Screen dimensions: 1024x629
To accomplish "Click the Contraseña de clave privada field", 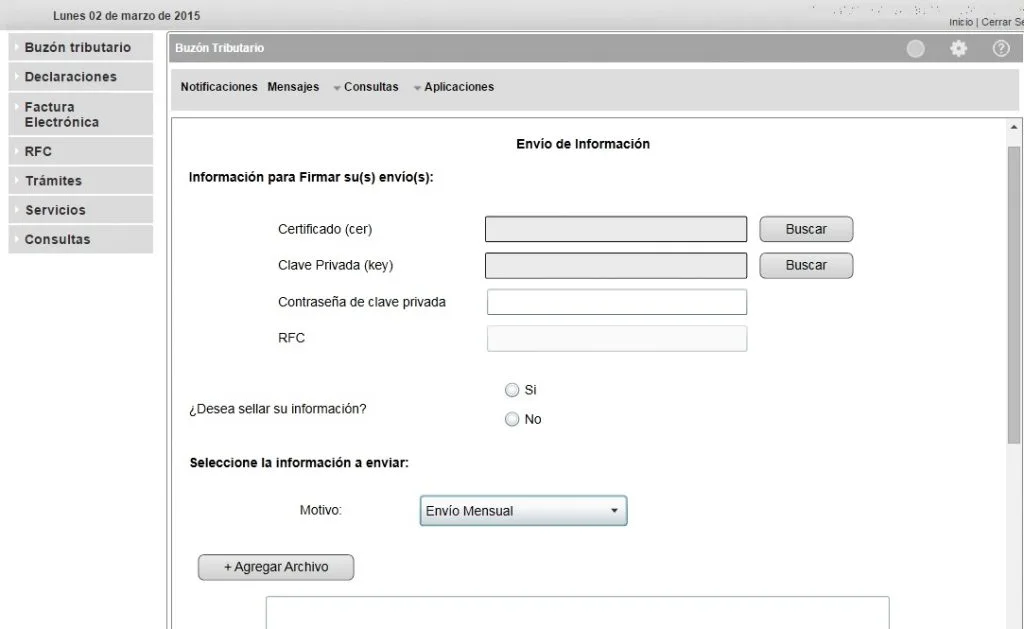I will 615,301.
